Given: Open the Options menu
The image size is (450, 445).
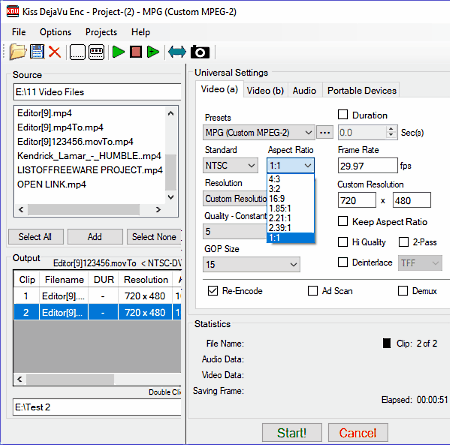Looking at the screenshot, I should 55,32.
